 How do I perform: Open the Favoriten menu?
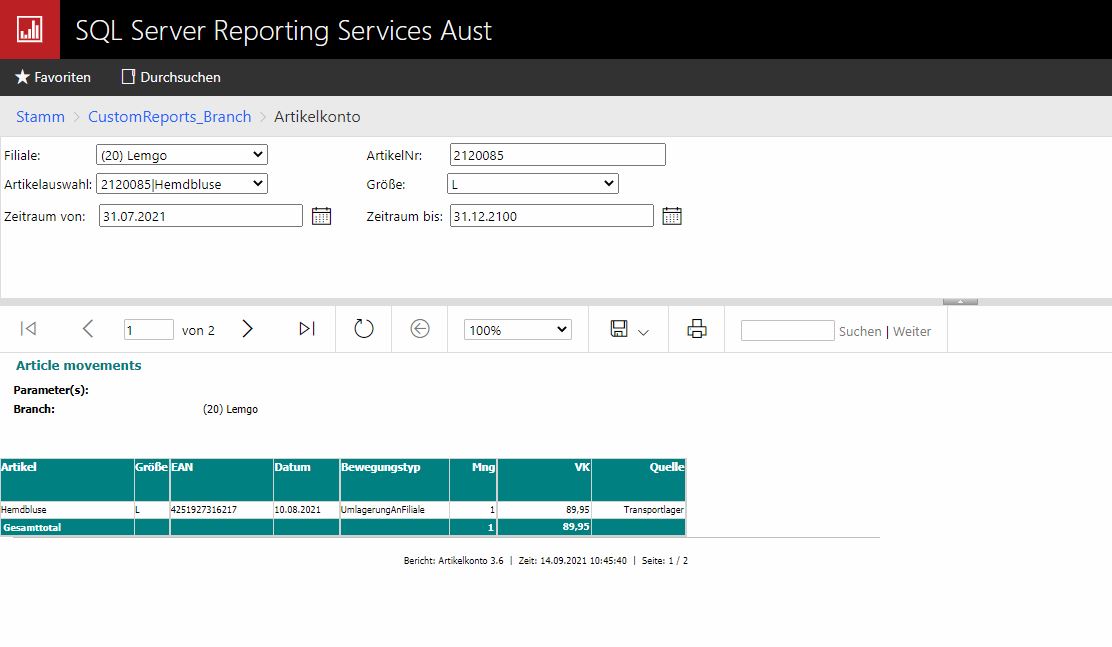(x=53, y=77)
